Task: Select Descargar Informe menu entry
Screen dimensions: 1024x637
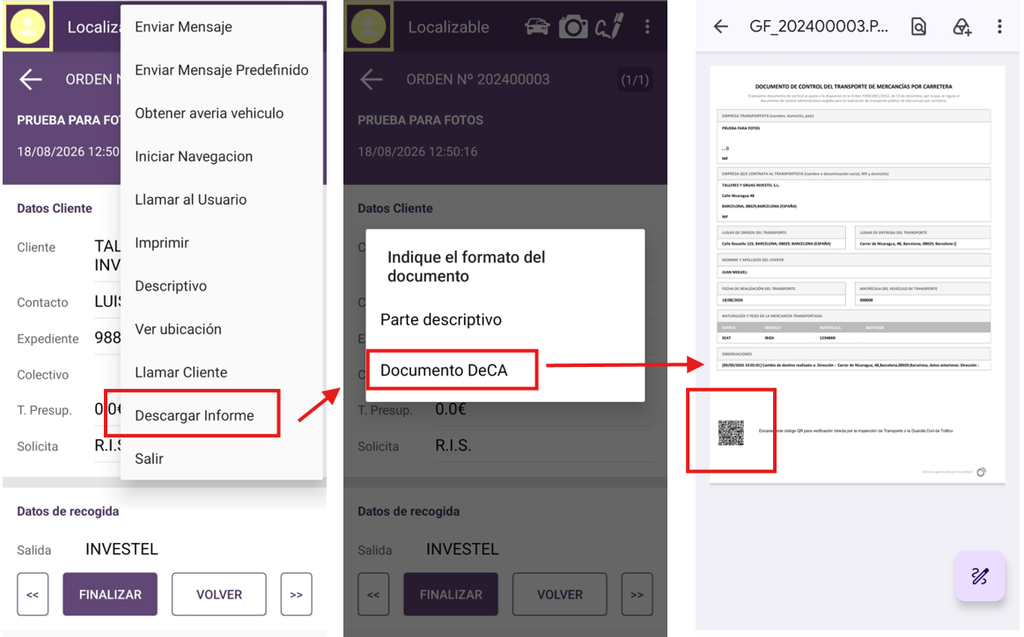Action: [x=194, y=416]
